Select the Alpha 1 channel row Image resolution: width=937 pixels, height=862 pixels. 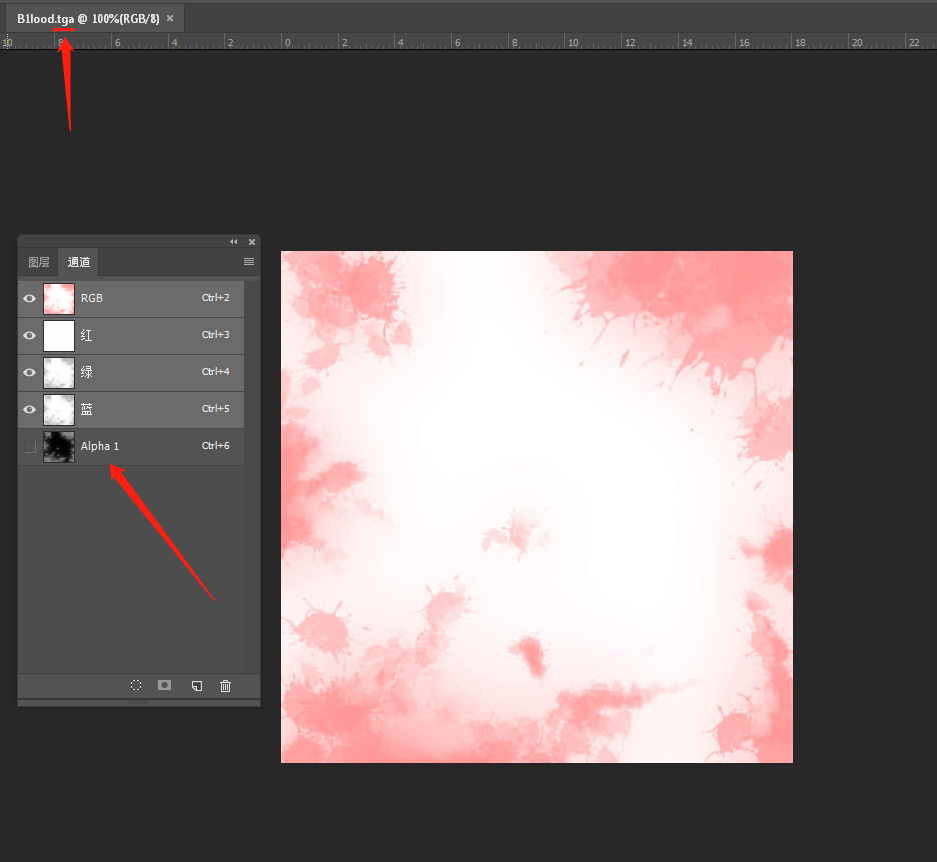(x=131, y=447)
